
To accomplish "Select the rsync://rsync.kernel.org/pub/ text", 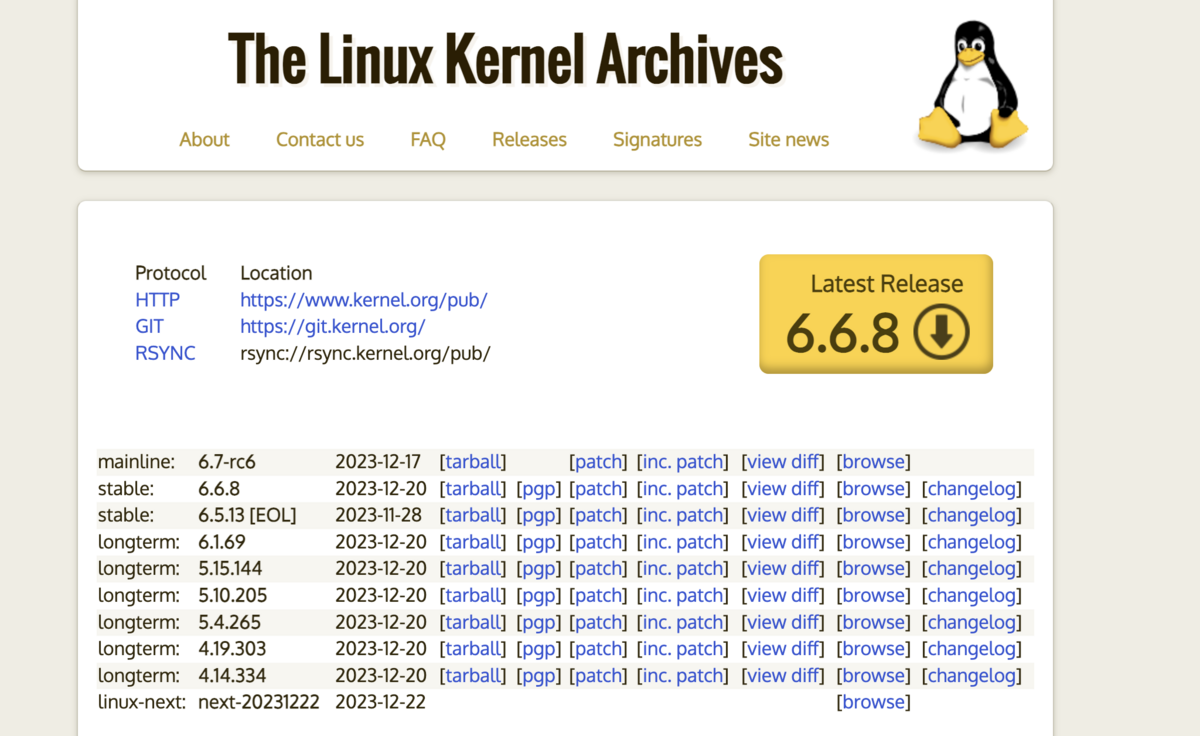I will click(365, 353).
